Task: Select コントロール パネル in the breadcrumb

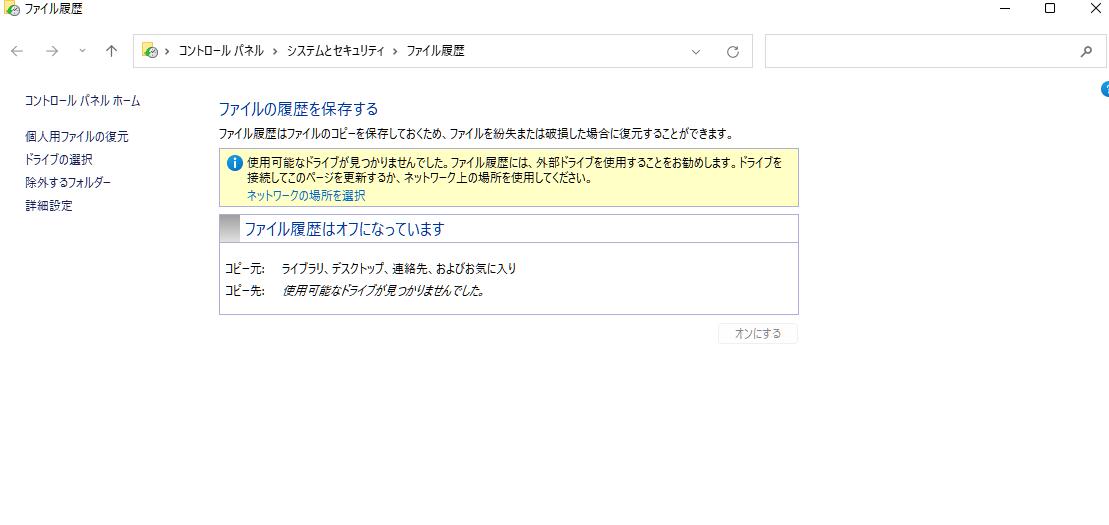Action: point(221,51)
